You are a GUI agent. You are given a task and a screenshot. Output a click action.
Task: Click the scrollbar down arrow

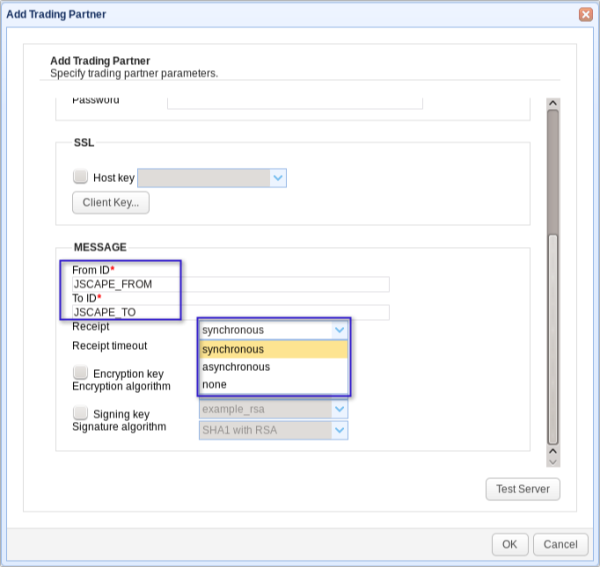coord(552,460)
